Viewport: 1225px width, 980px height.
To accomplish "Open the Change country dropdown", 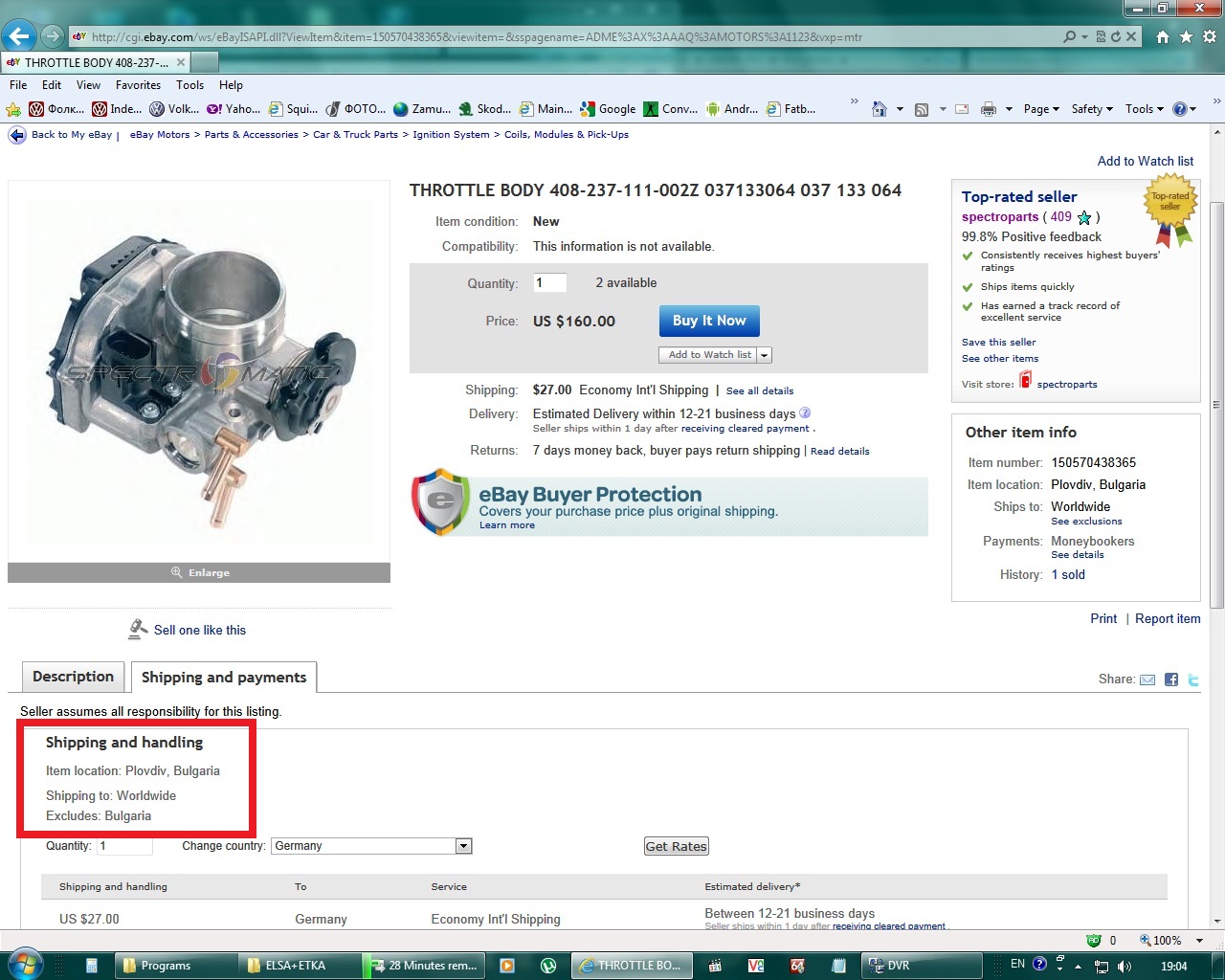I will (463, 846).
